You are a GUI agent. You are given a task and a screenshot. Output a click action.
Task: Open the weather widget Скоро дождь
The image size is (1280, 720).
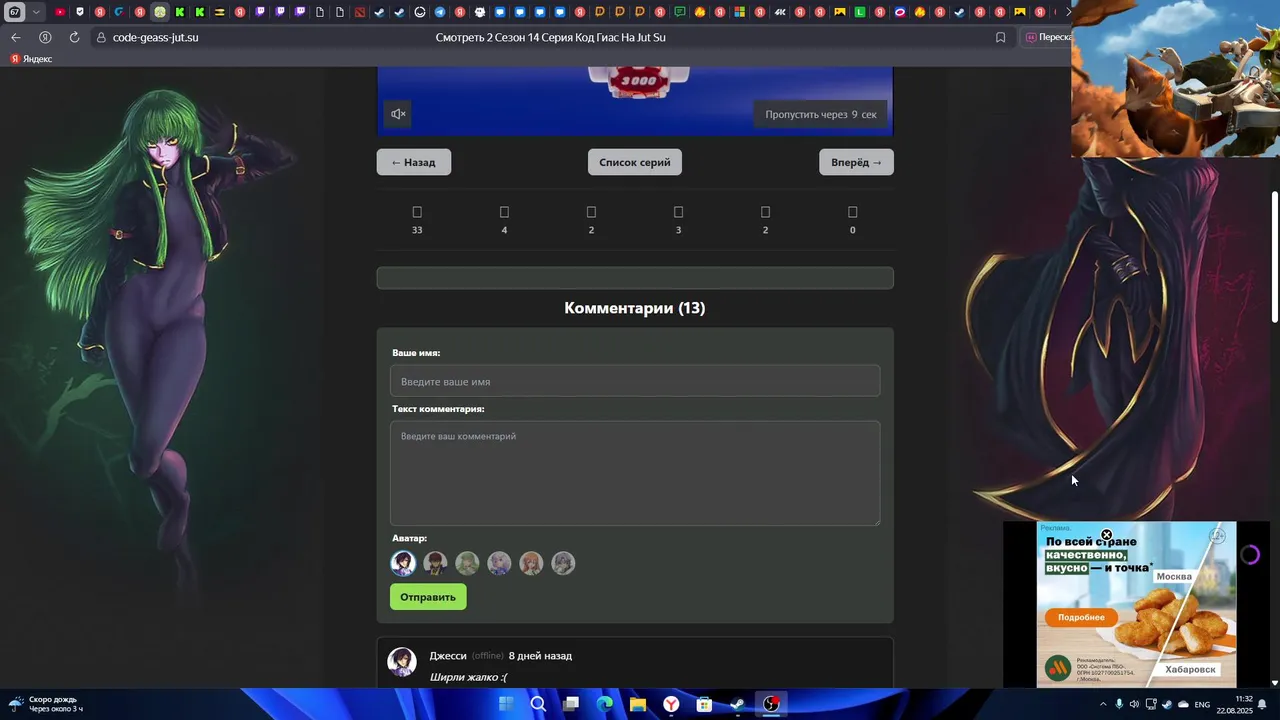(x=45, y=704)
